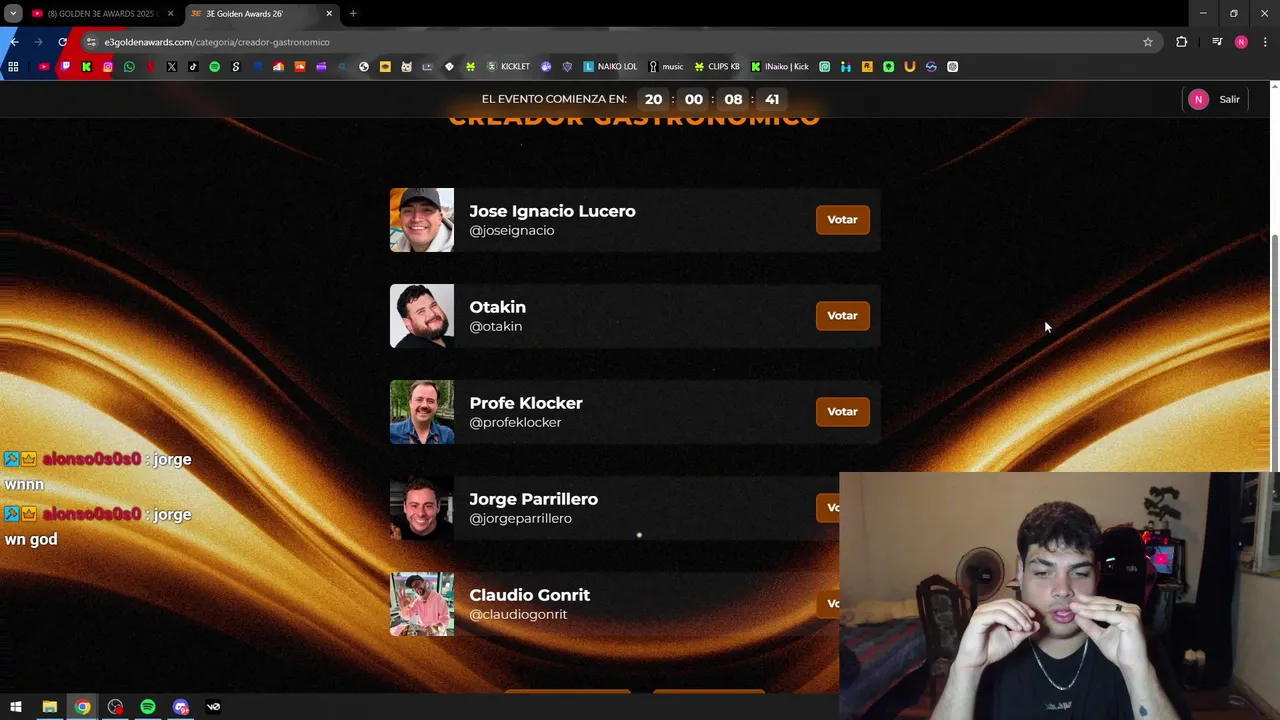The image size is (1280, 720).
Task: View site information icon in address bar
Action: (91, 42)
